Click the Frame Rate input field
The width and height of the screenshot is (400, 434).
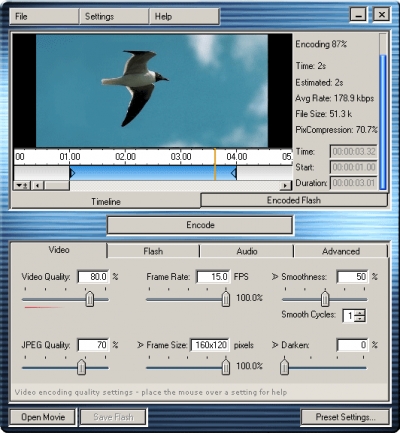tap(213, 277)
